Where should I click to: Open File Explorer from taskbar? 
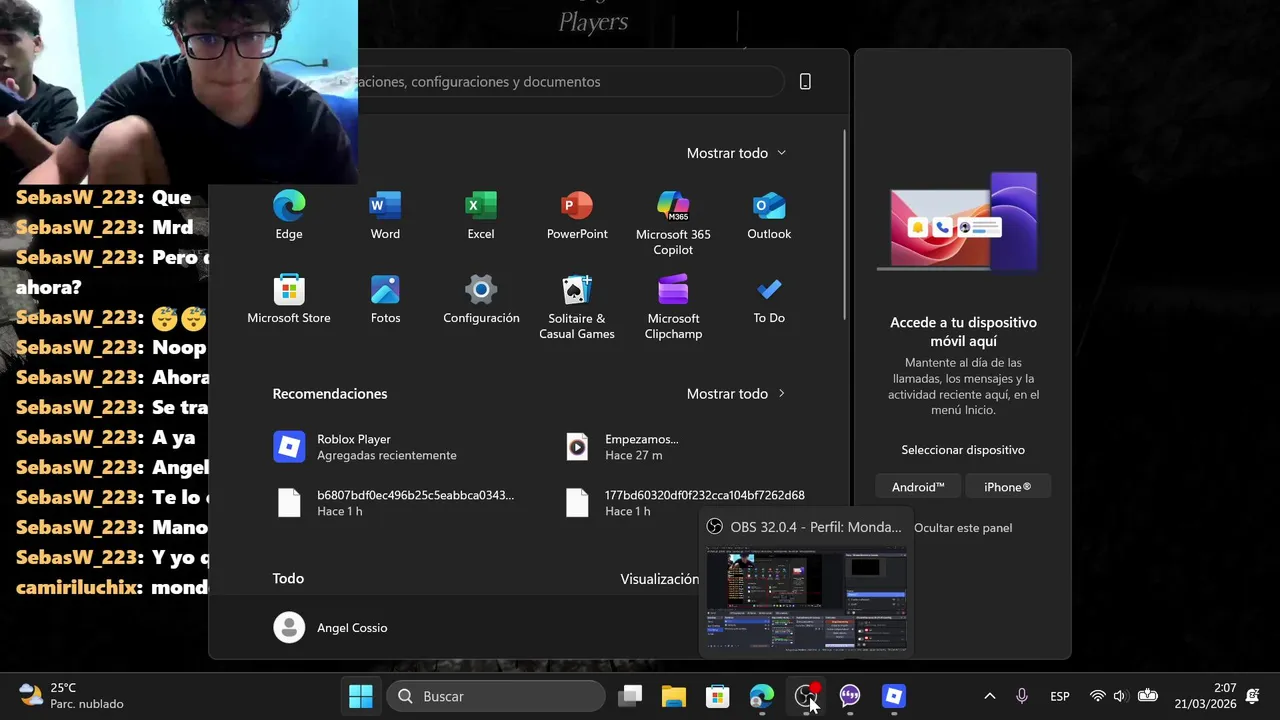click(674, 696)
